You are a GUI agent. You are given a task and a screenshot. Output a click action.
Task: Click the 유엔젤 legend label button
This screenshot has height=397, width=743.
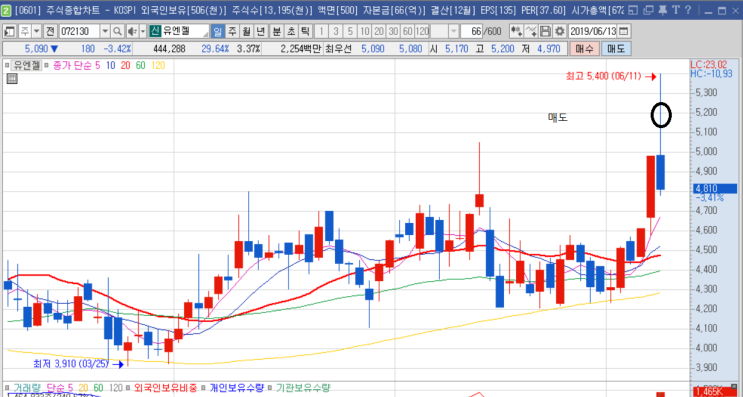pos(27,65)
